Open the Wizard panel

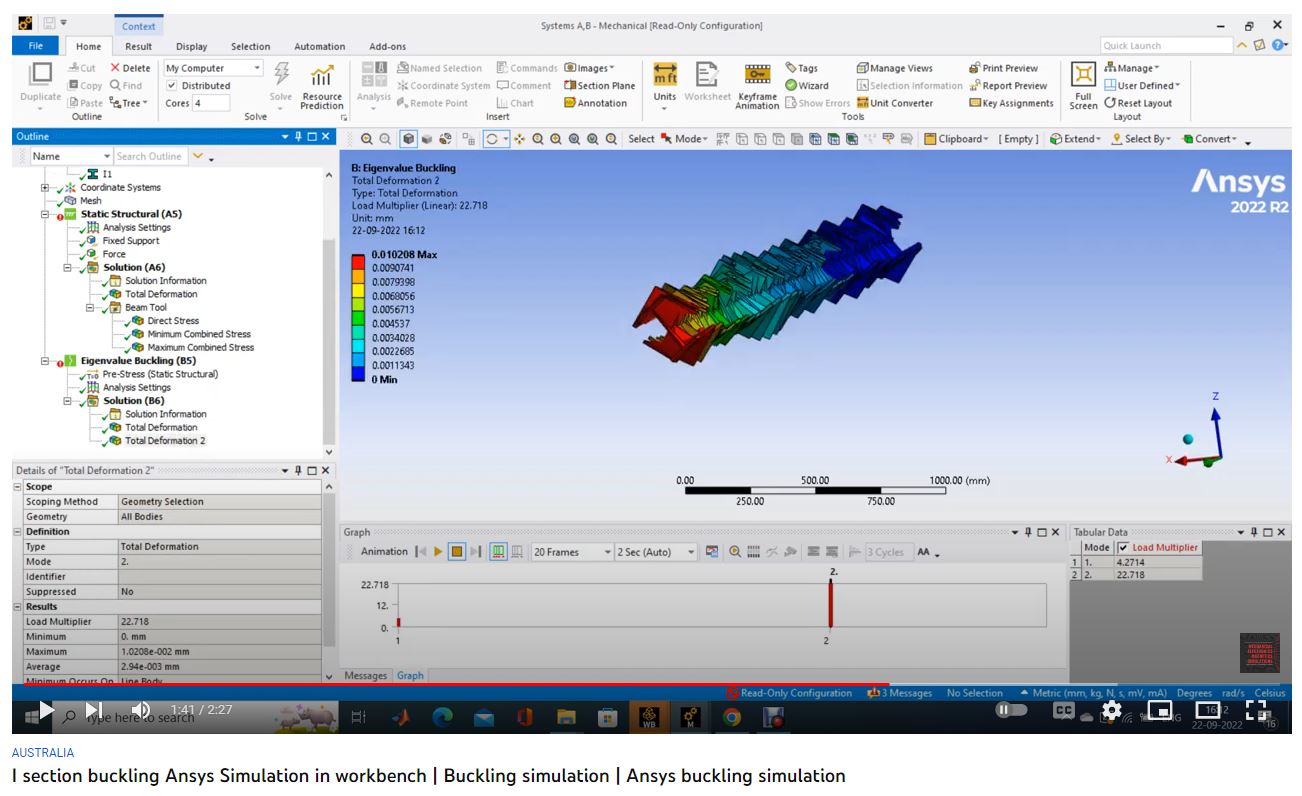[807, 86]
